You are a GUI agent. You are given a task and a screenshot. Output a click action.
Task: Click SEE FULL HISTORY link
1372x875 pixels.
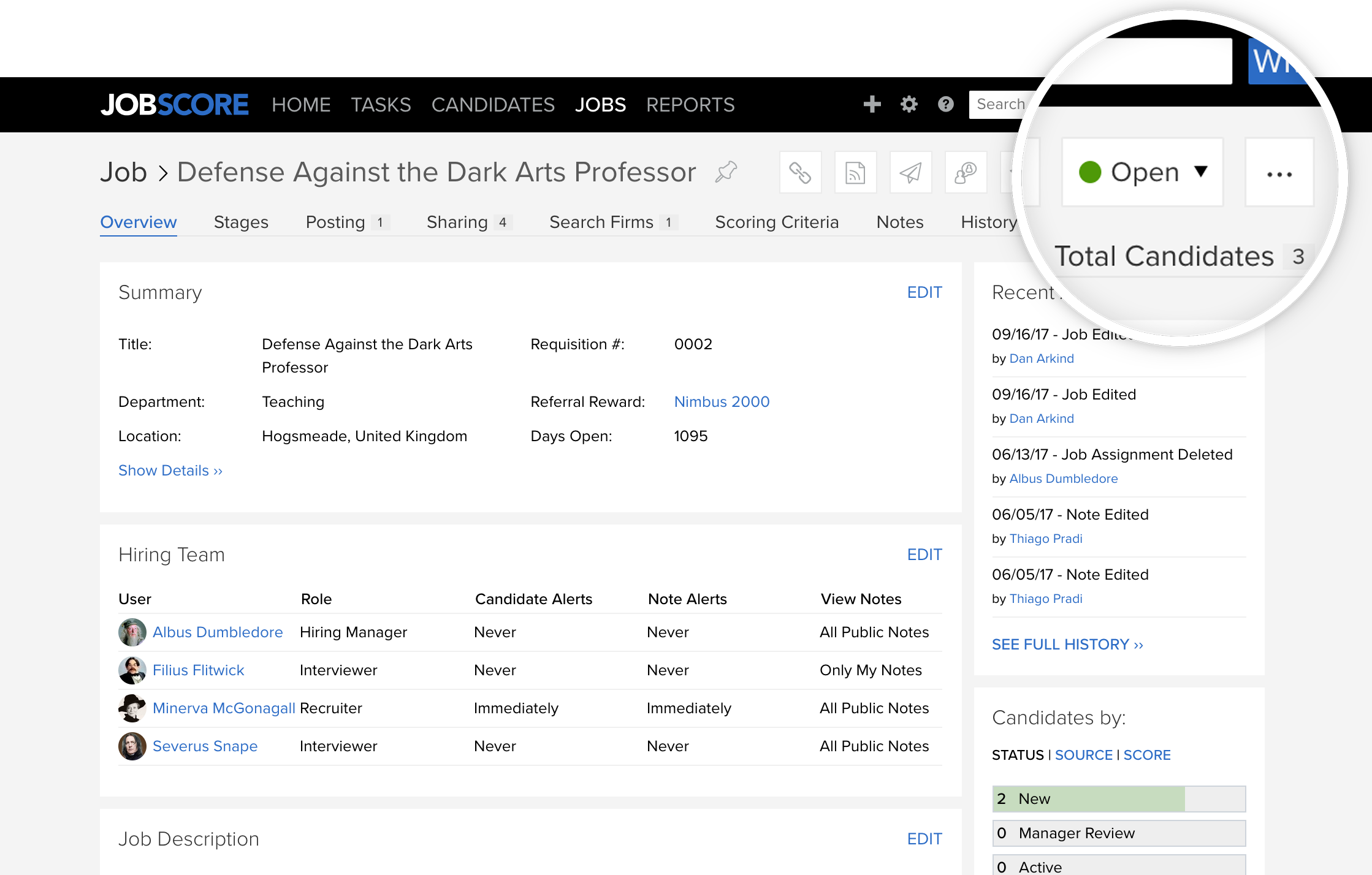[x=1067, y=645]
